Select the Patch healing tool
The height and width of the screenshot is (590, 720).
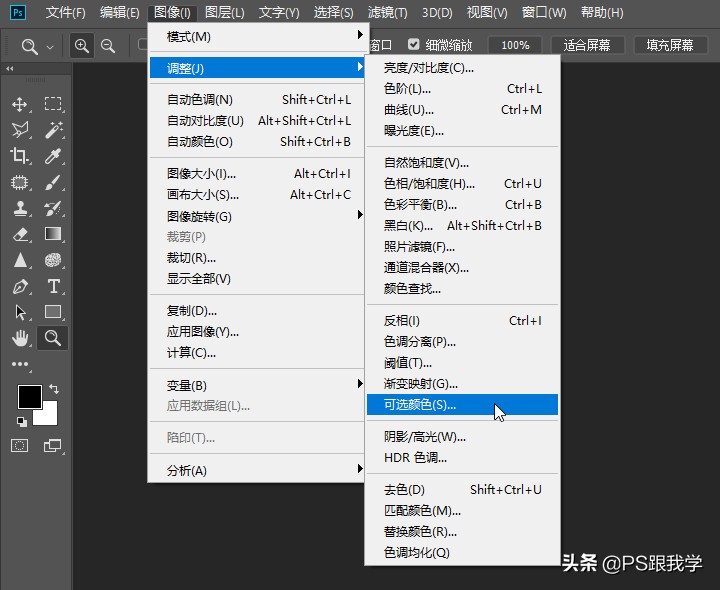[x=19, y=182]
